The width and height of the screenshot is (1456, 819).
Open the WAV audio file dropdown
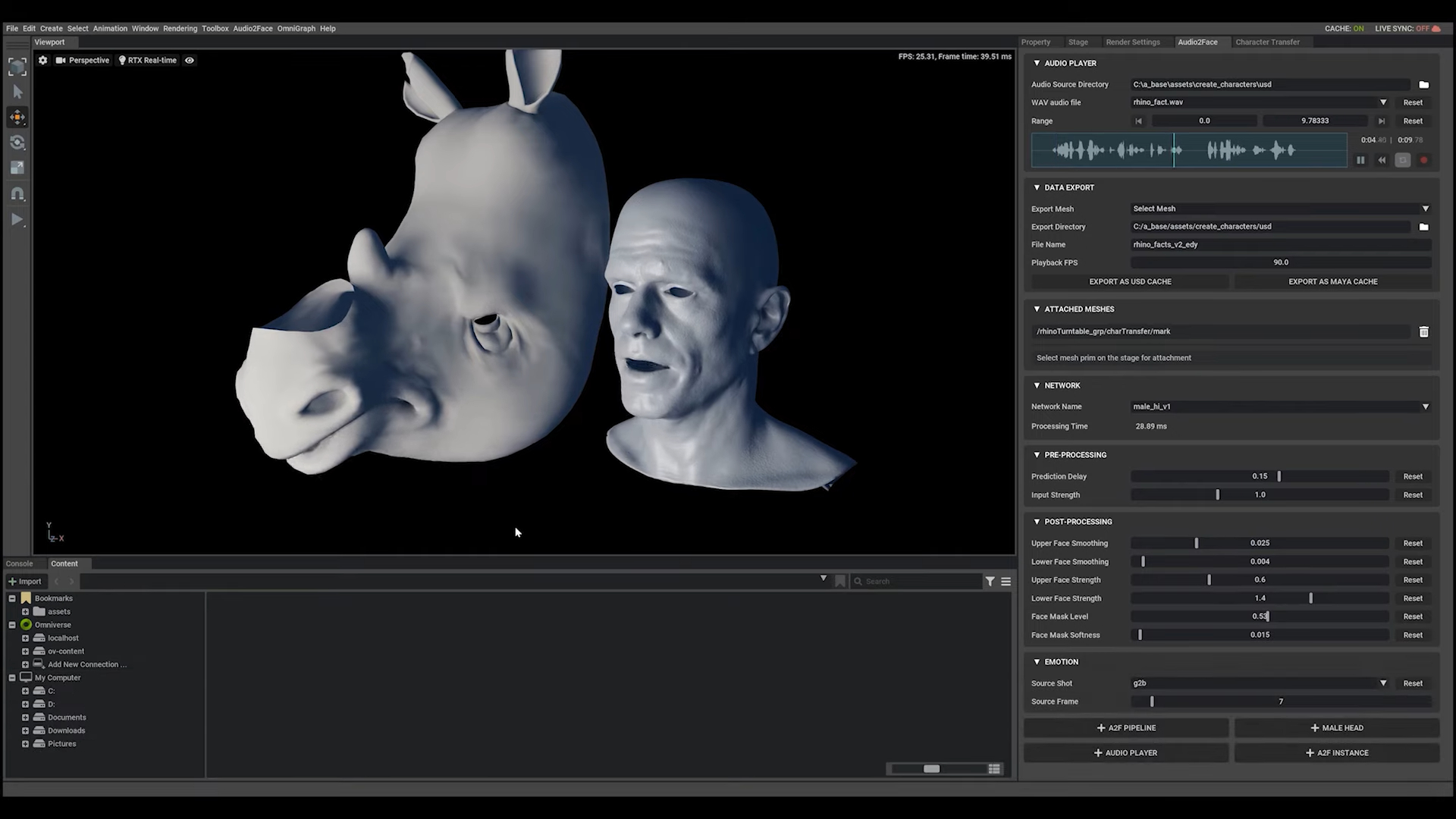point(1383,102)
